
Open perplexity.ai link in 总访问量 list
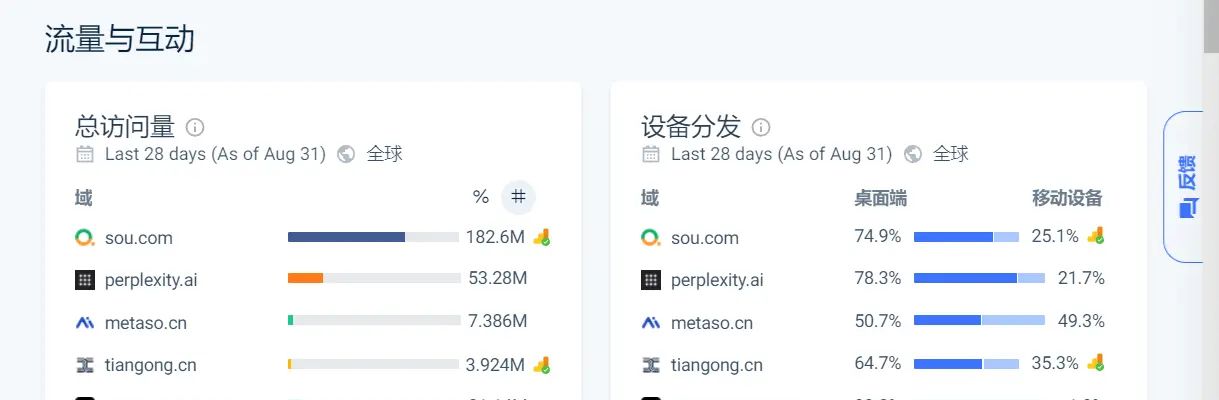pos(151,280)
